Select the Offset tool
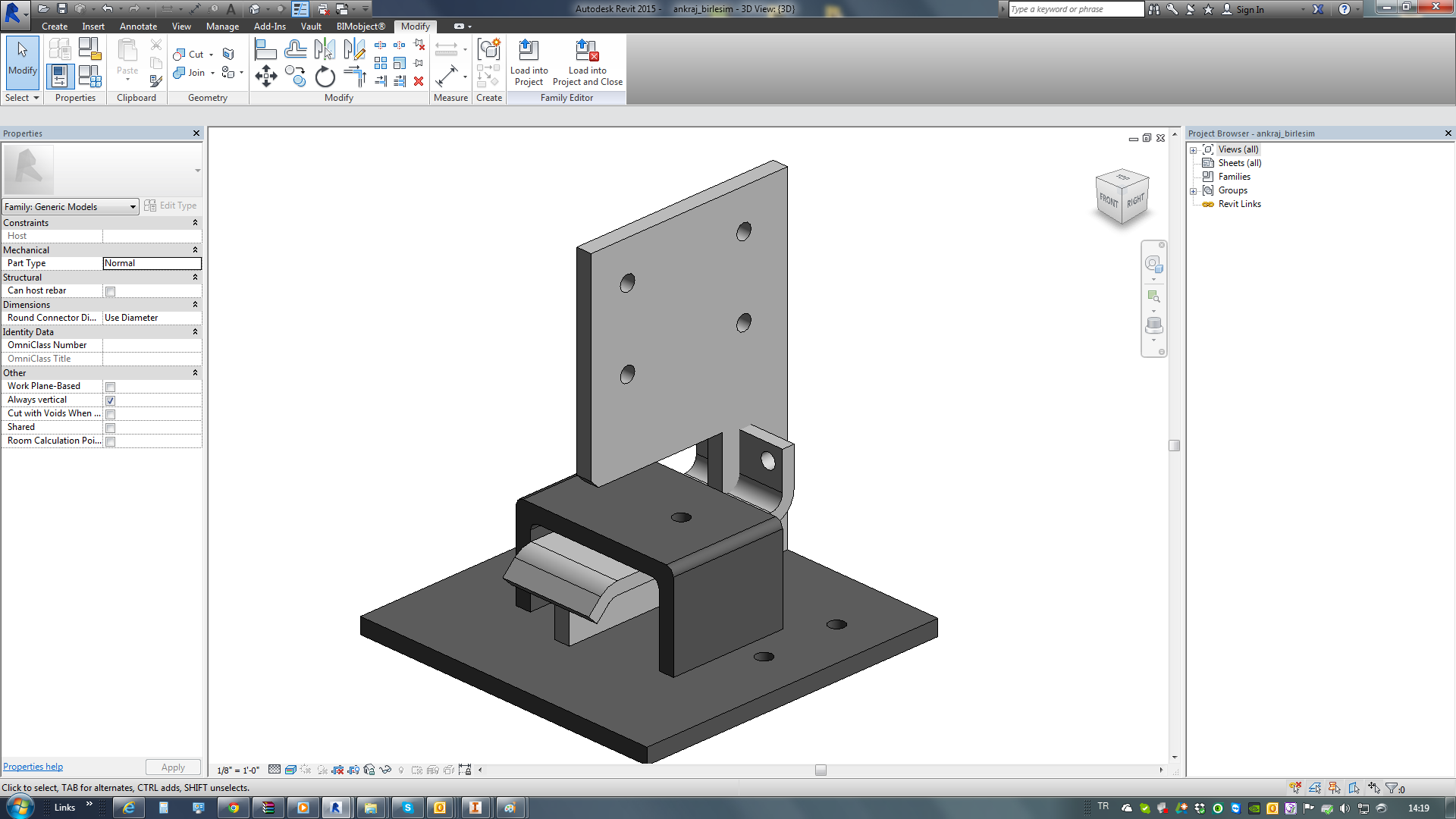 click(x=295, y=51)
